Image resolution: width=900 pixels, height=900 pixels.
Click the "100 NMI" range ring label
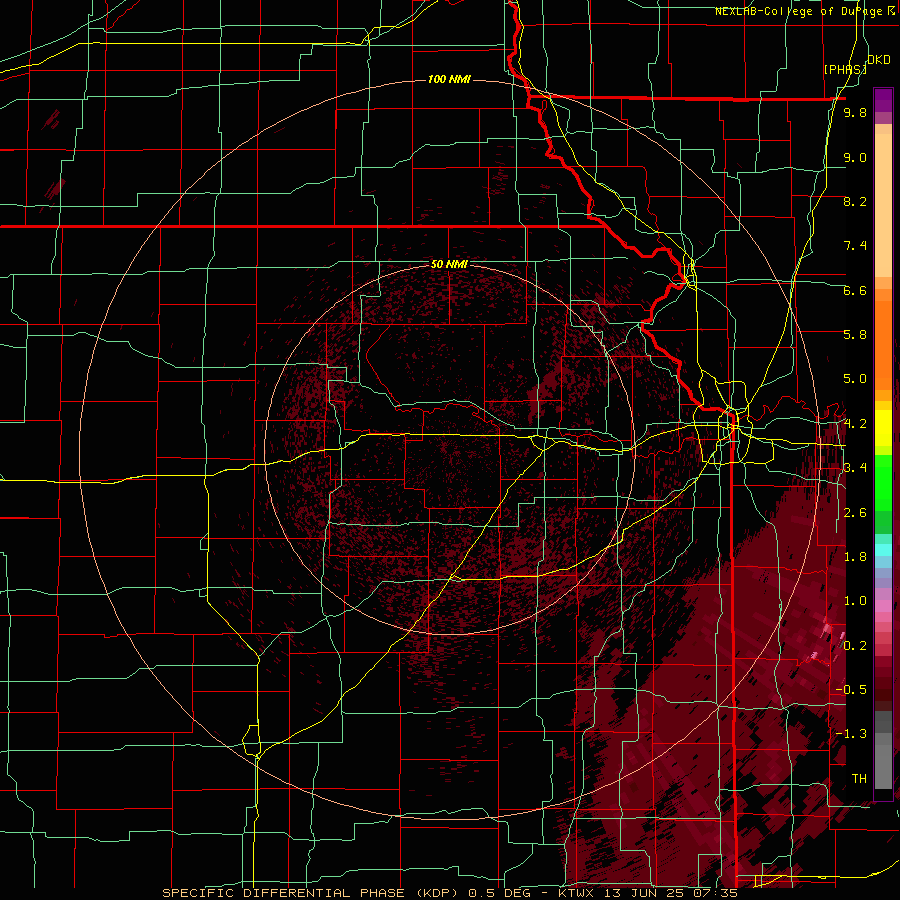click(x=449, y=79)
